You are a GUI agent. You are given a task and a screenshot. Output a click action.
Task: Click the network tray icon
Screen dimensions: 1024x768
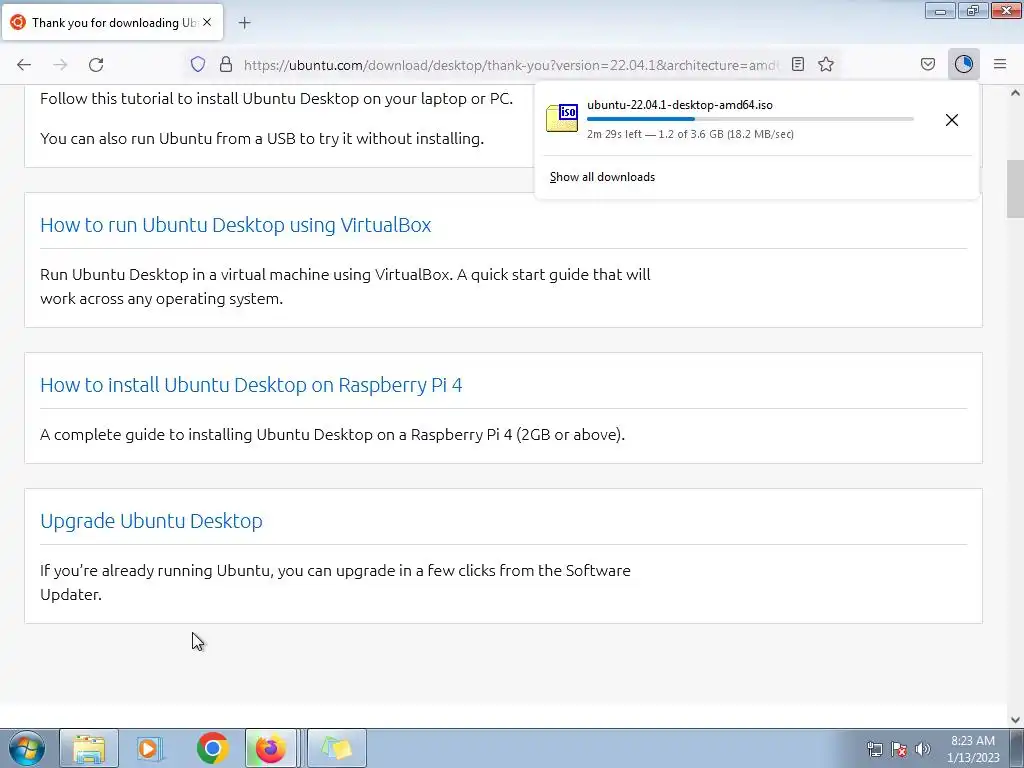point(874,749)
